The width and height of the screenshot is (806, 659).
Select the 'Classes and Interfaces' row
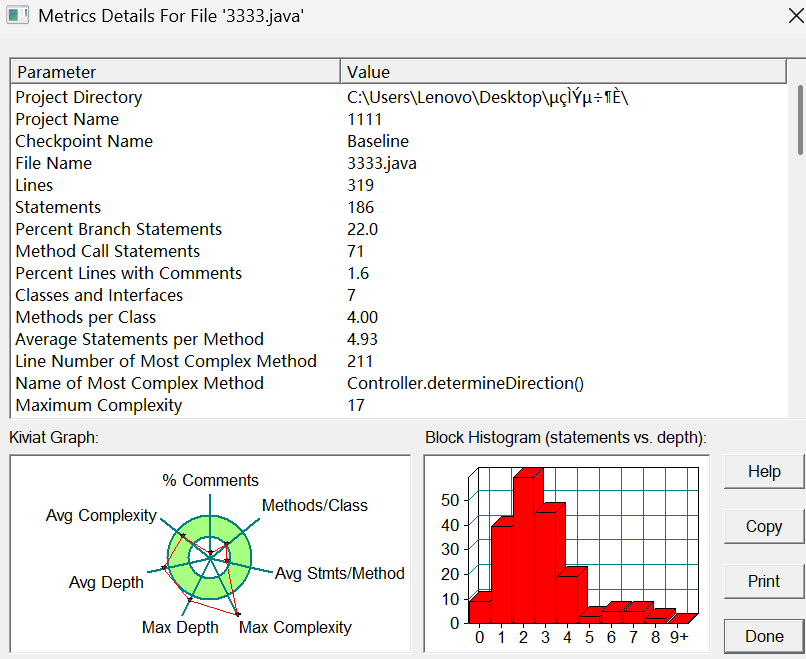(x=399, y=296)
